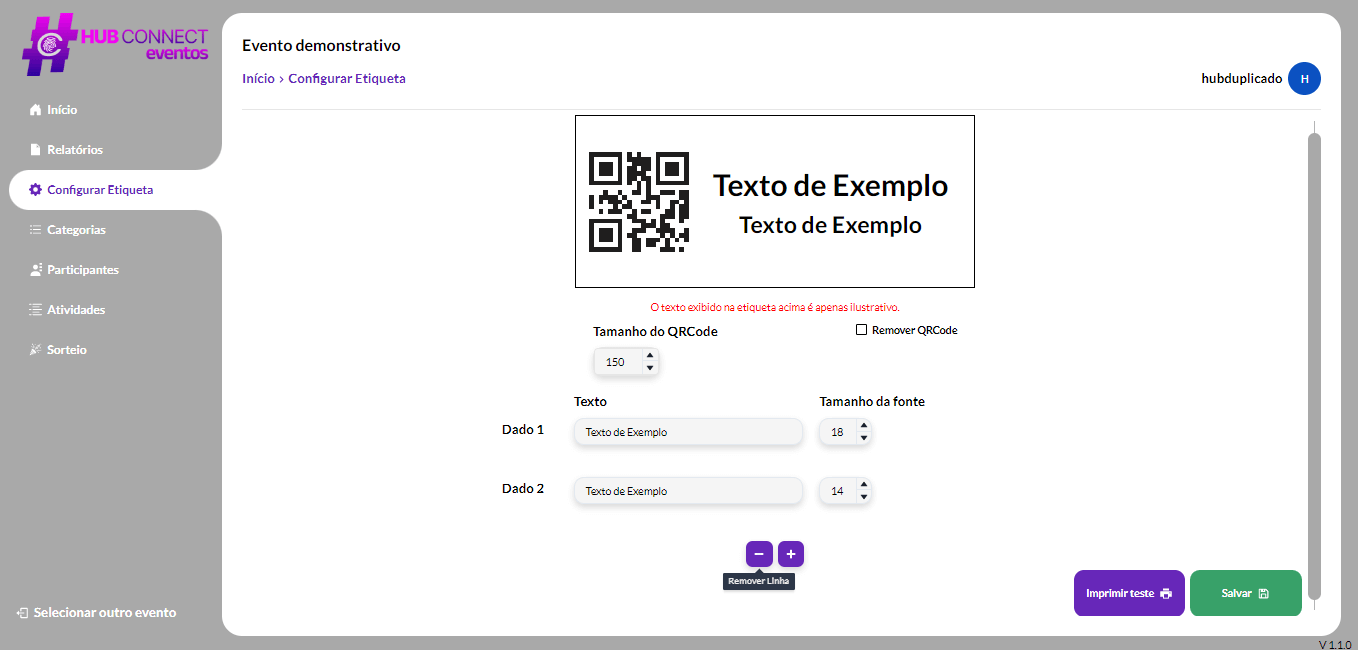Screen dimensions: 1359x650
Task: Increase the Dado 2 font size
Action: click(863, 485)
